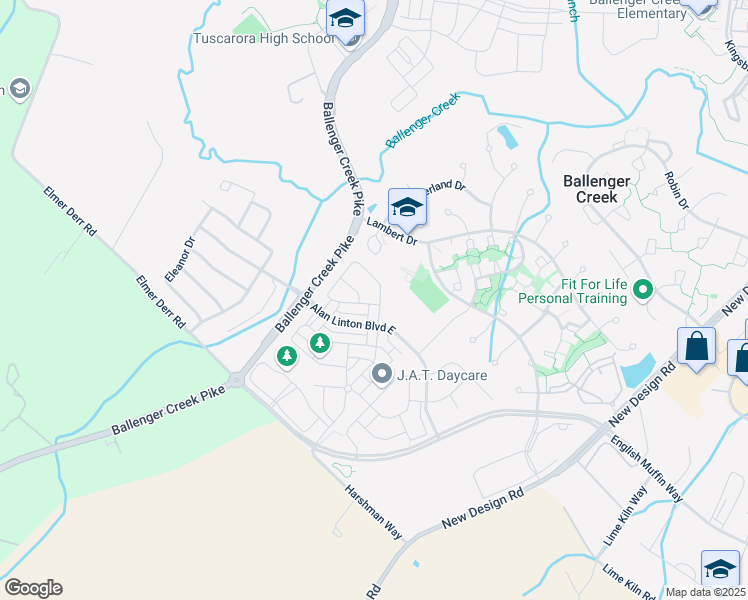Screen dimensions: 748x600
Task: Click the Fit For Life Personal Training label
Action: coord(572,291)
